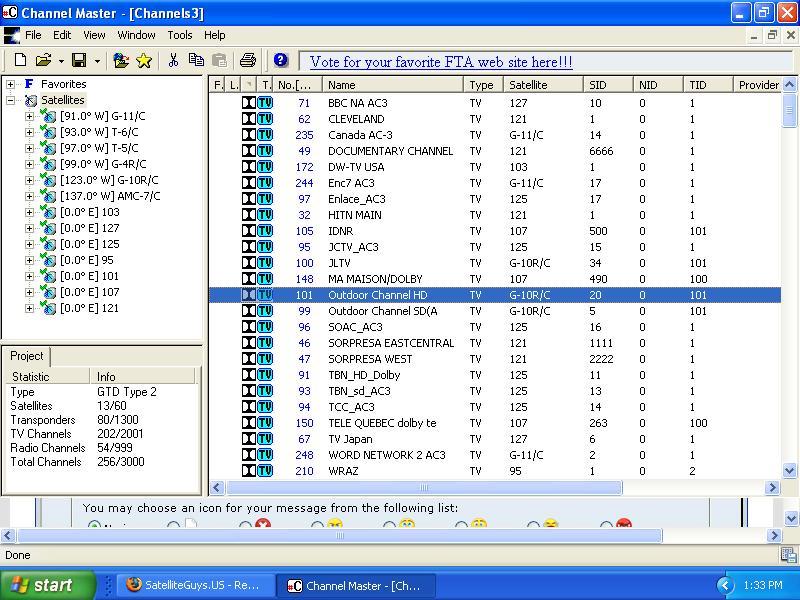Click the channel list horizontal scroll right arrow
800x600 pixels.
point(772,487)
